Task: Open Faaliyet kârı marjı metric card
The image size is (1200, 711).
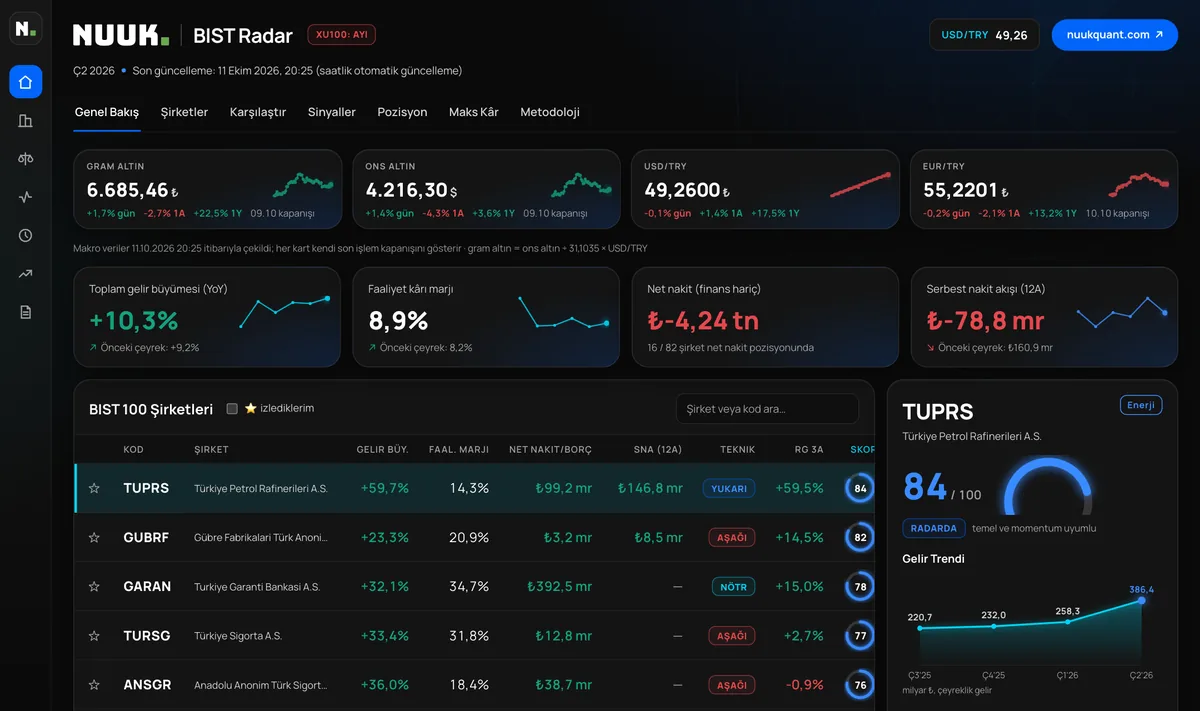Action: pos(486,317)
